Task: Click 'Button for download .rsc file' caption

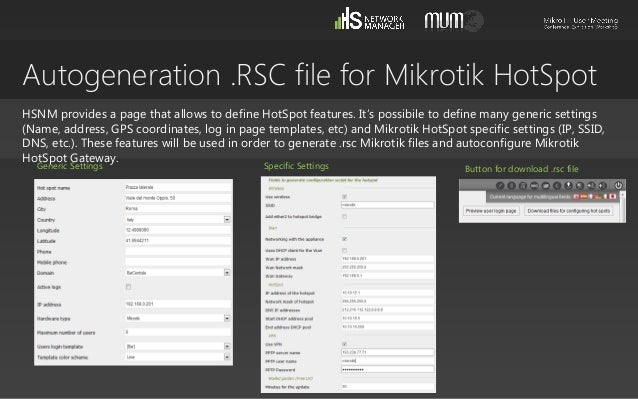Action: [x=522, y=169]
